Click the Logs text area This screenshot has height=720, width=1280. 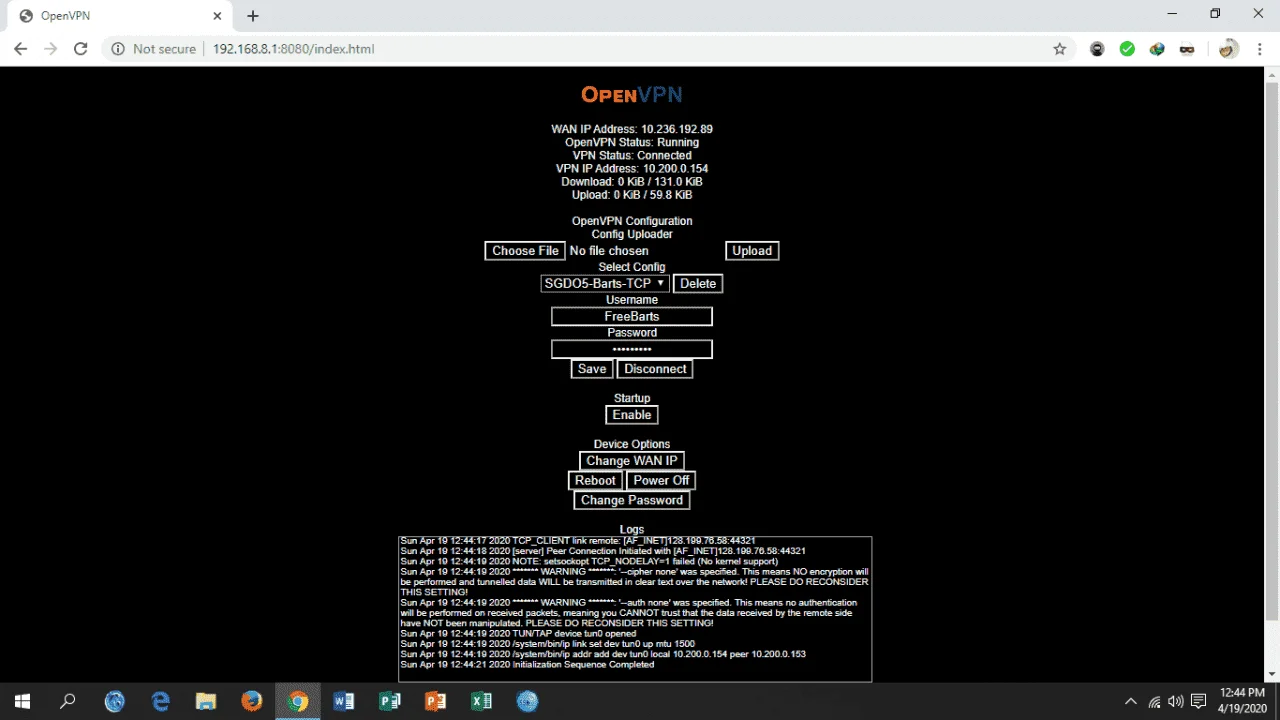point(635,609)
